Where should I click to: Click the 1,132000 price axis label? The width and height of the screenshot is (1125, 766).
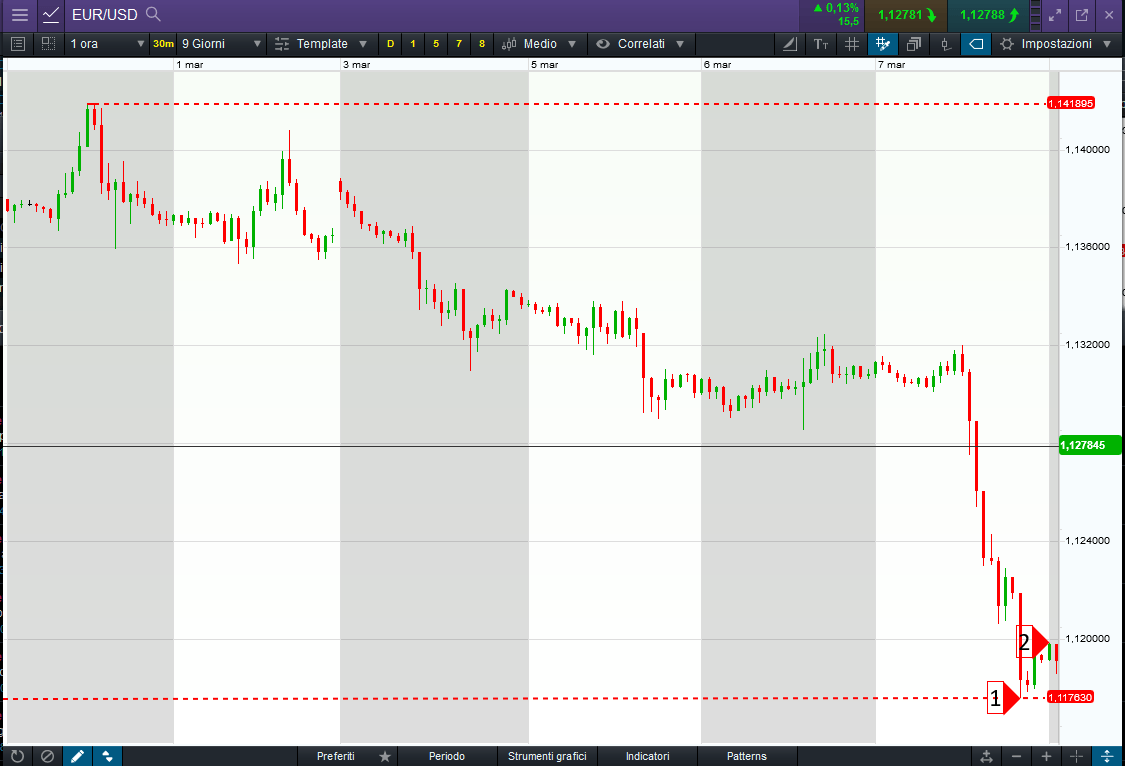[1088, 344]
